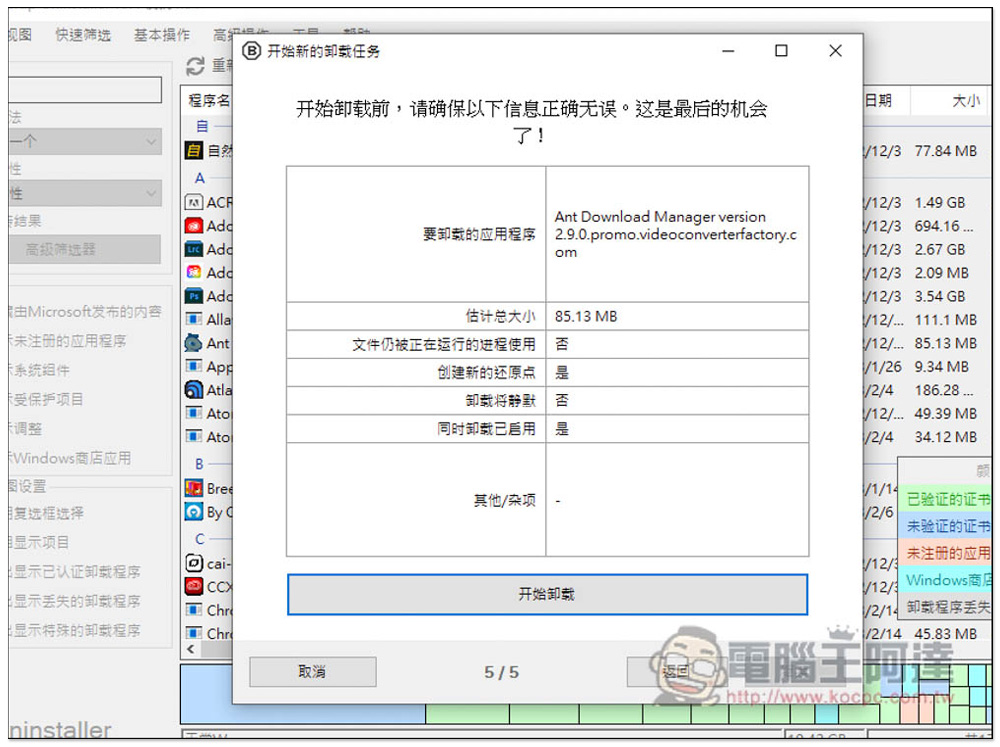Click the ACR app icon in list
This screenshot has height=747, width=1000.
[194, 202]
